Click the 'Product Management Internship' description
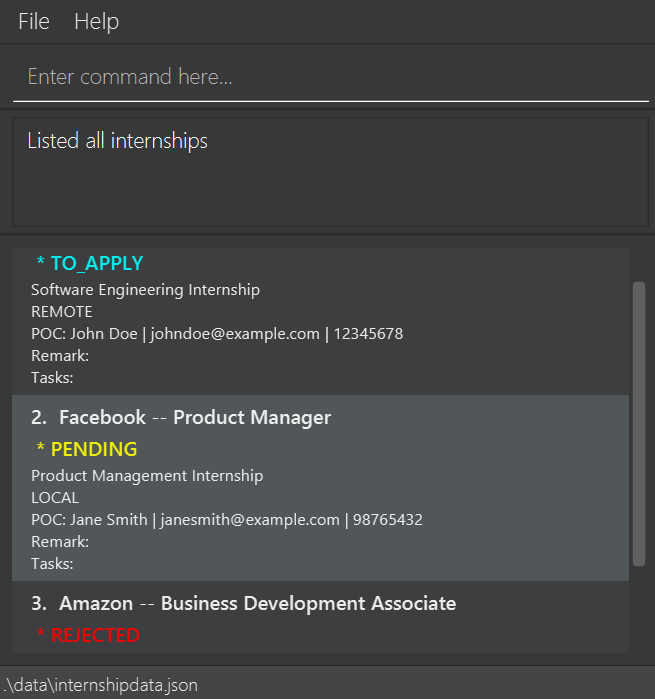Screen dimensions: 655x699 pyautogui.click(x=147, y=476)
